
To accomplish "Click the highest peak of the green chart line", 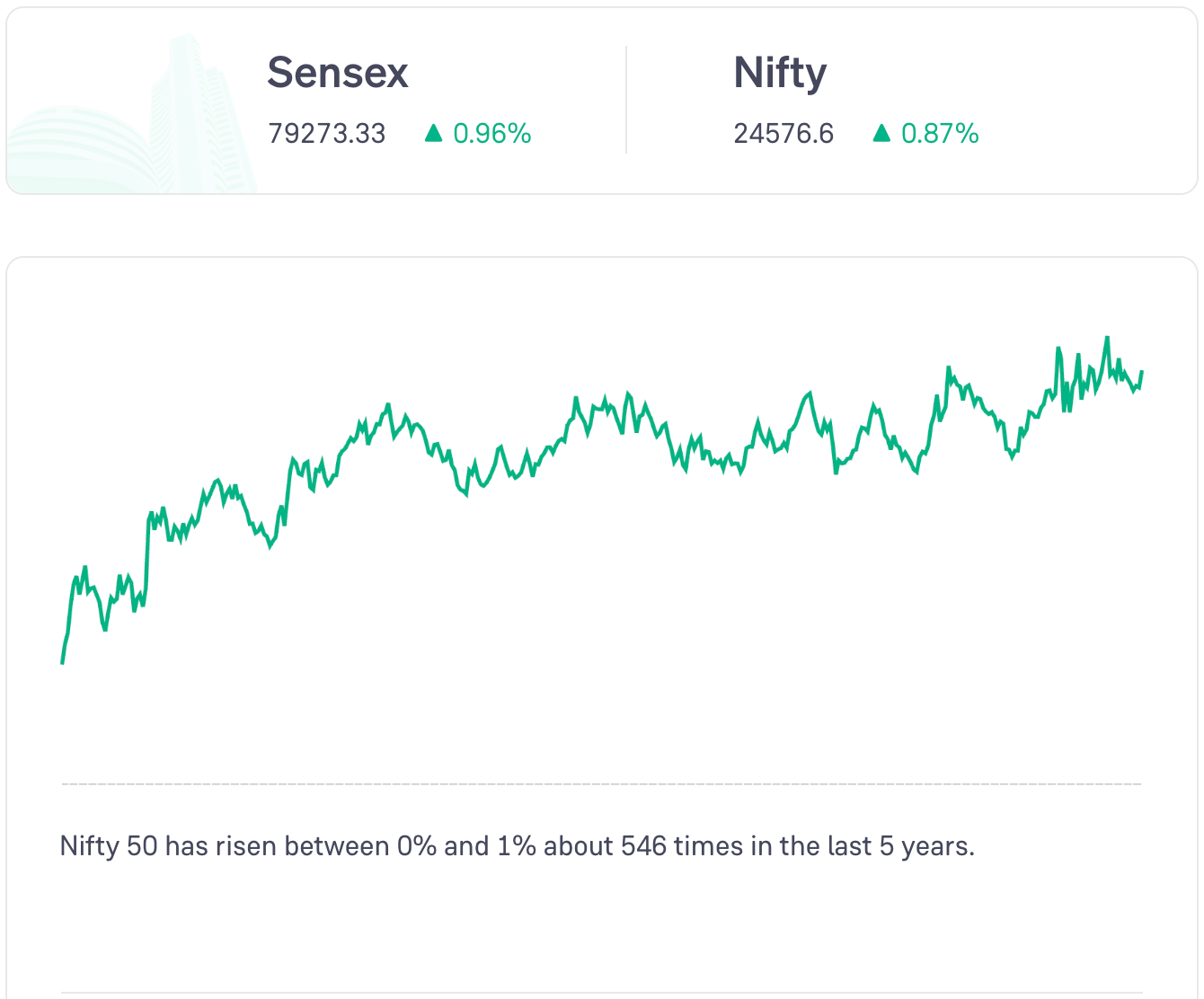I will [1107, 338].
